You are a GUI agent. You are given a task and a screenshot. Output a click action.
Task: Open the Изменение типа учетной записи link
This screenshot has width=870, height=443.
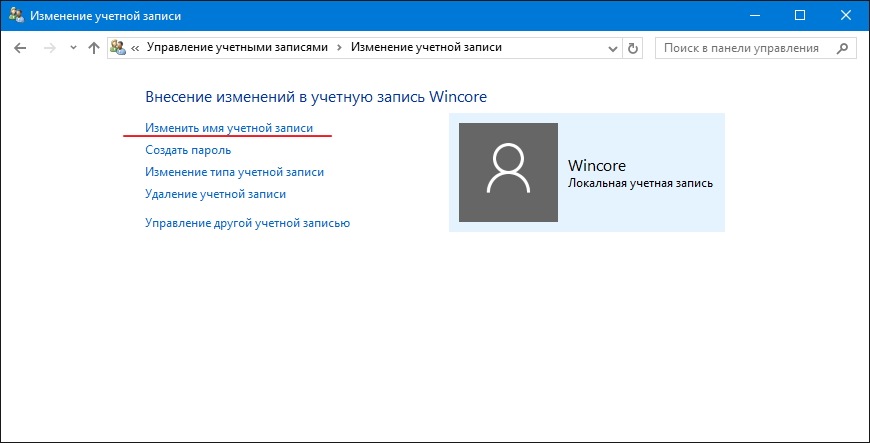click(234, 172)
